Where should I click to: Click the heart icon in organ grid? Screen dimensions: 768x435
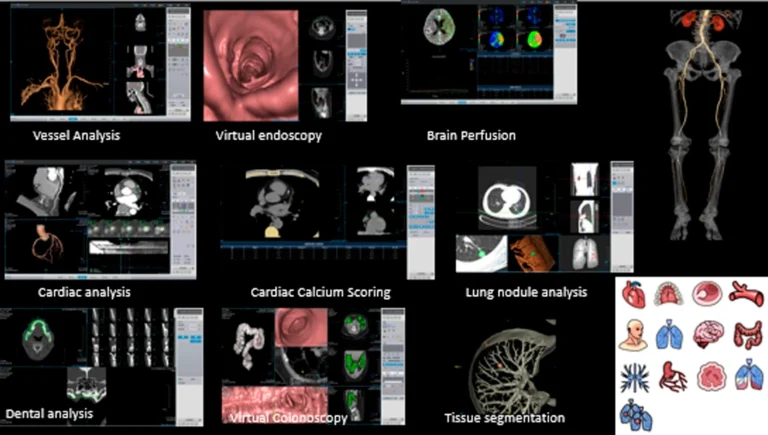point(635,294)
